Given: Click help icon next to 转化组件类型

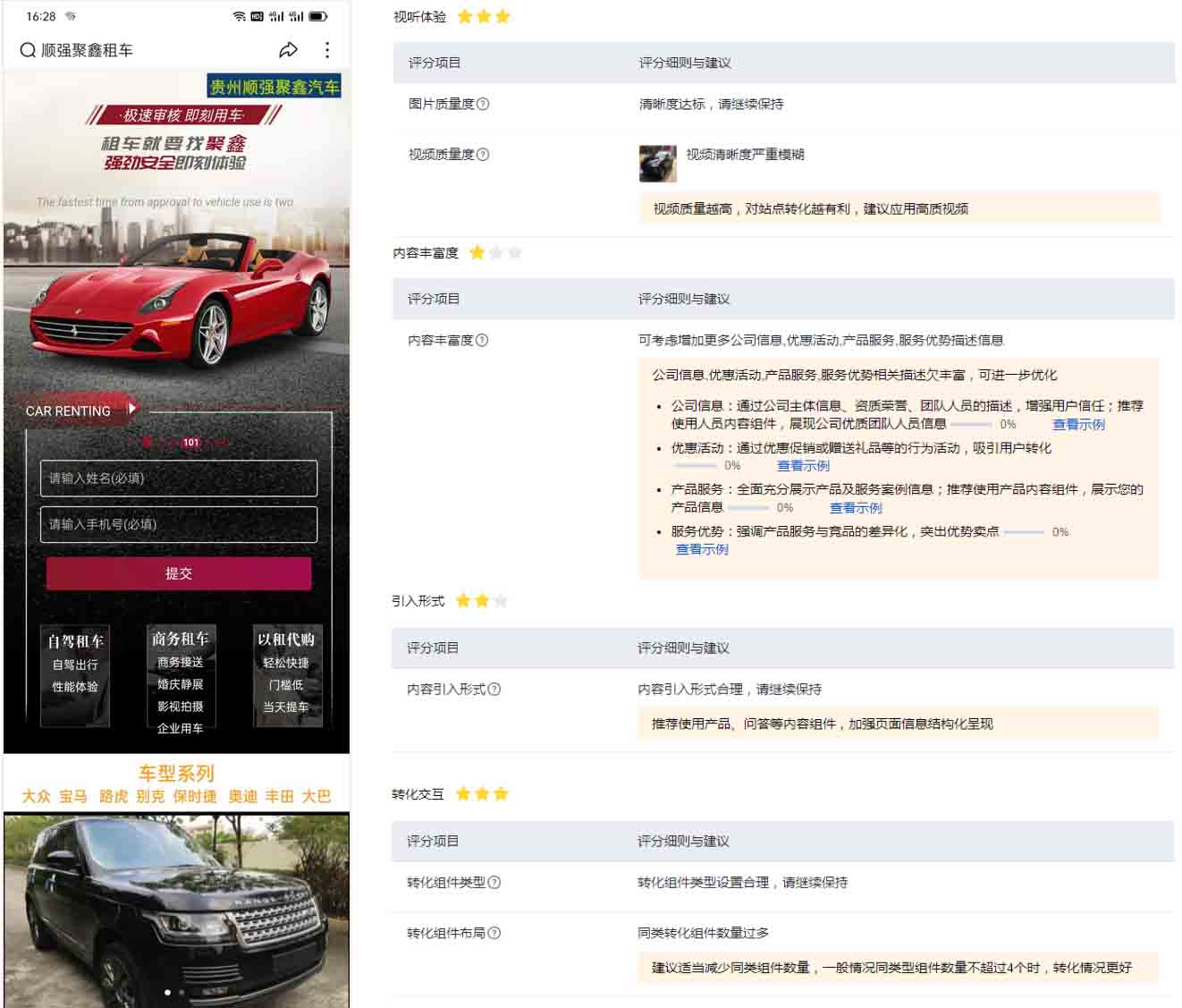Looking at the screenshot, I should click(494, 883).
